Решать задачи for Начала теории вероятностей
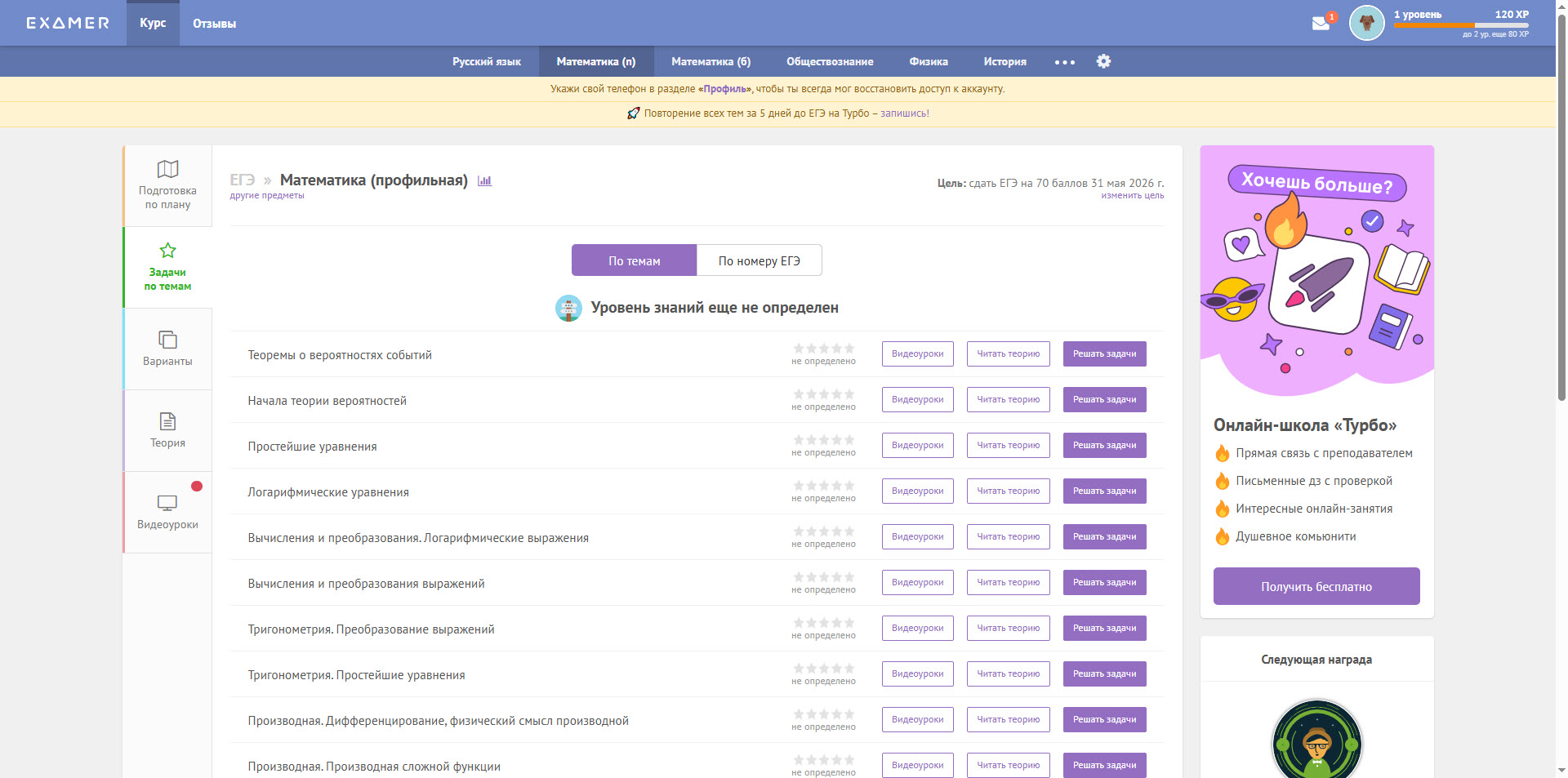 (1104, 399)
